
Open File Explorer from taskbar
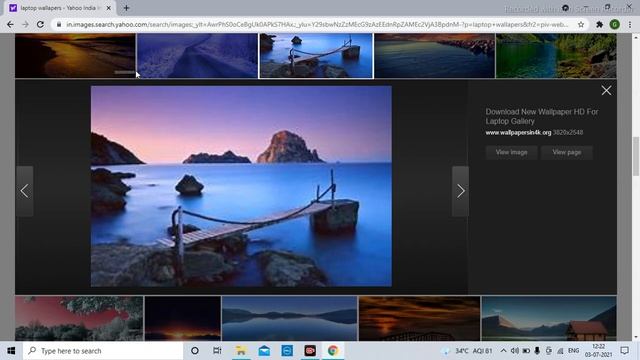point(241,351)
